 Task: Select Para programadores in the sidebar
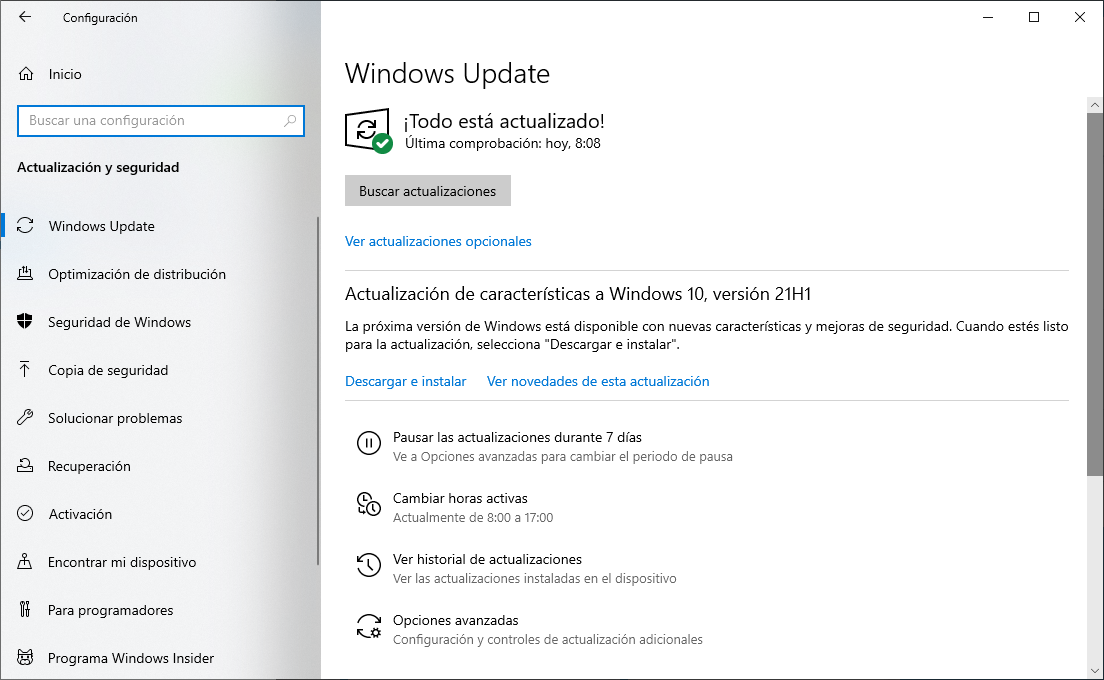111,610
